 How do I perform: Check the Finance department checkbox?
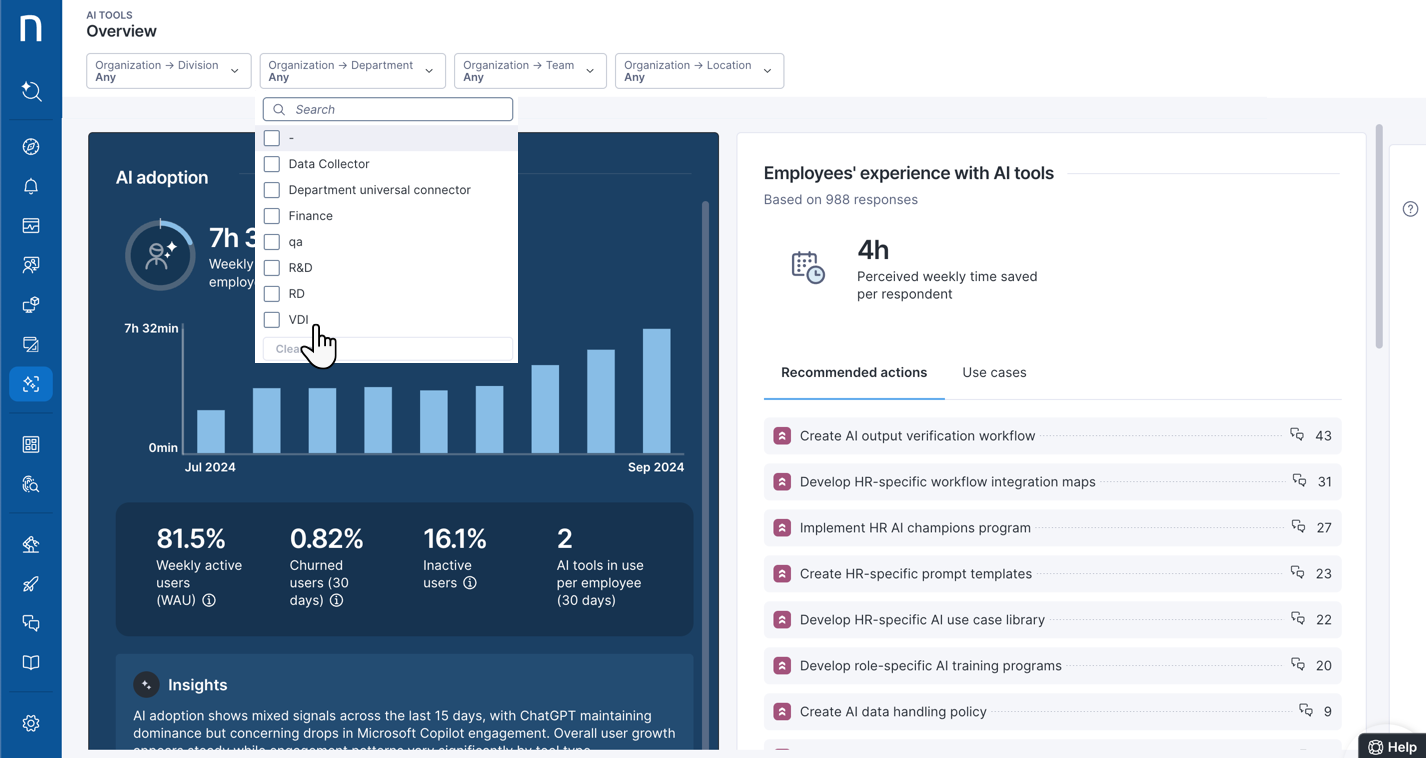tap(272, 216)
